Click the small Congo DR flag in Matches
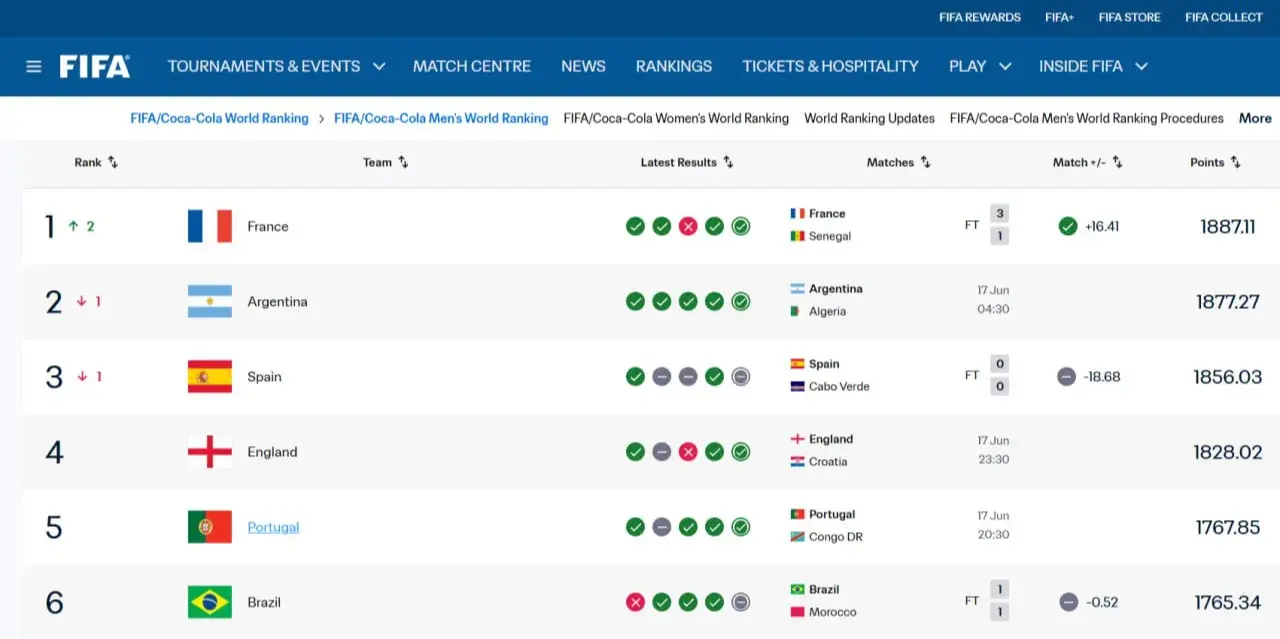Viewport: 1280px width, 639px height. [x=797, y=536]
